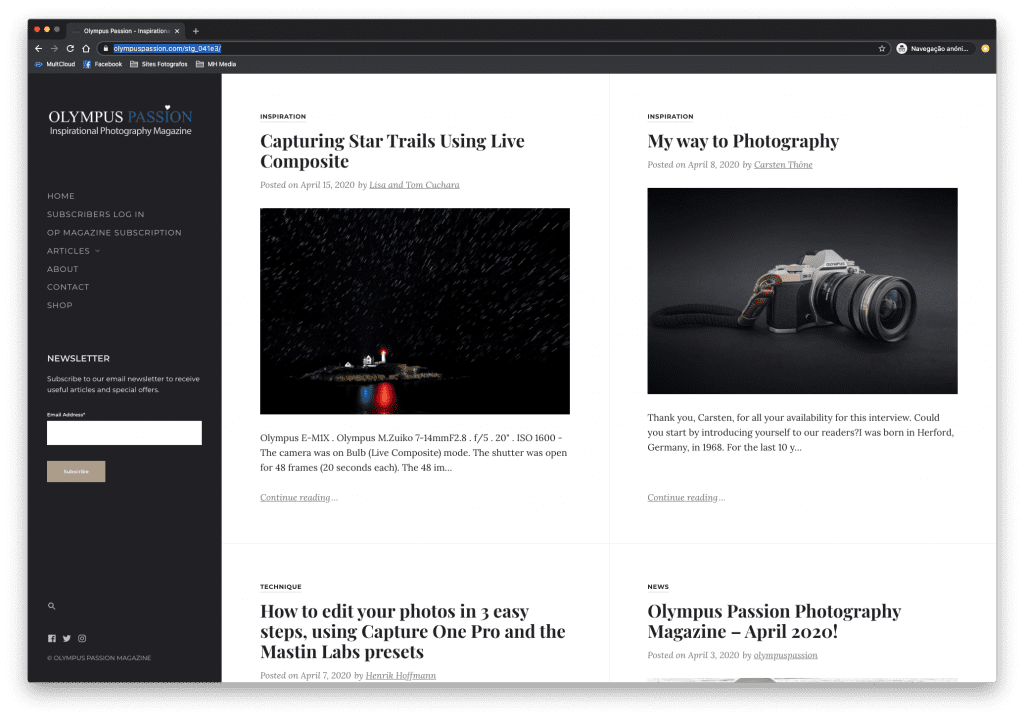This screenshot has height=719, width=1024.
Task: Click the newsletter Email Address field
Action: click(x=124, y=433)
